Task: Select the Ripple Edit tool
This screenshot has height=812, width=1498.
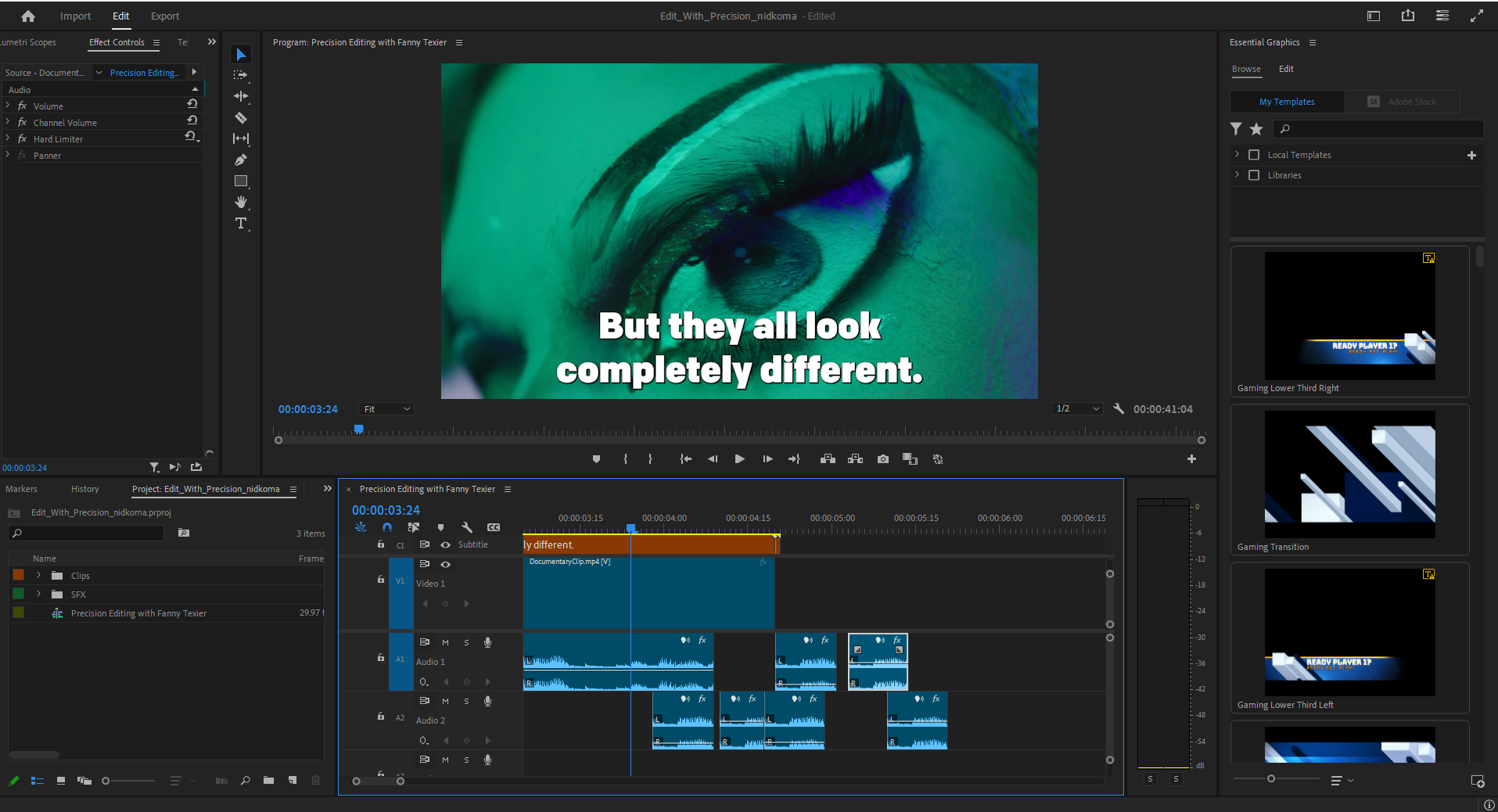Action: 241,97
